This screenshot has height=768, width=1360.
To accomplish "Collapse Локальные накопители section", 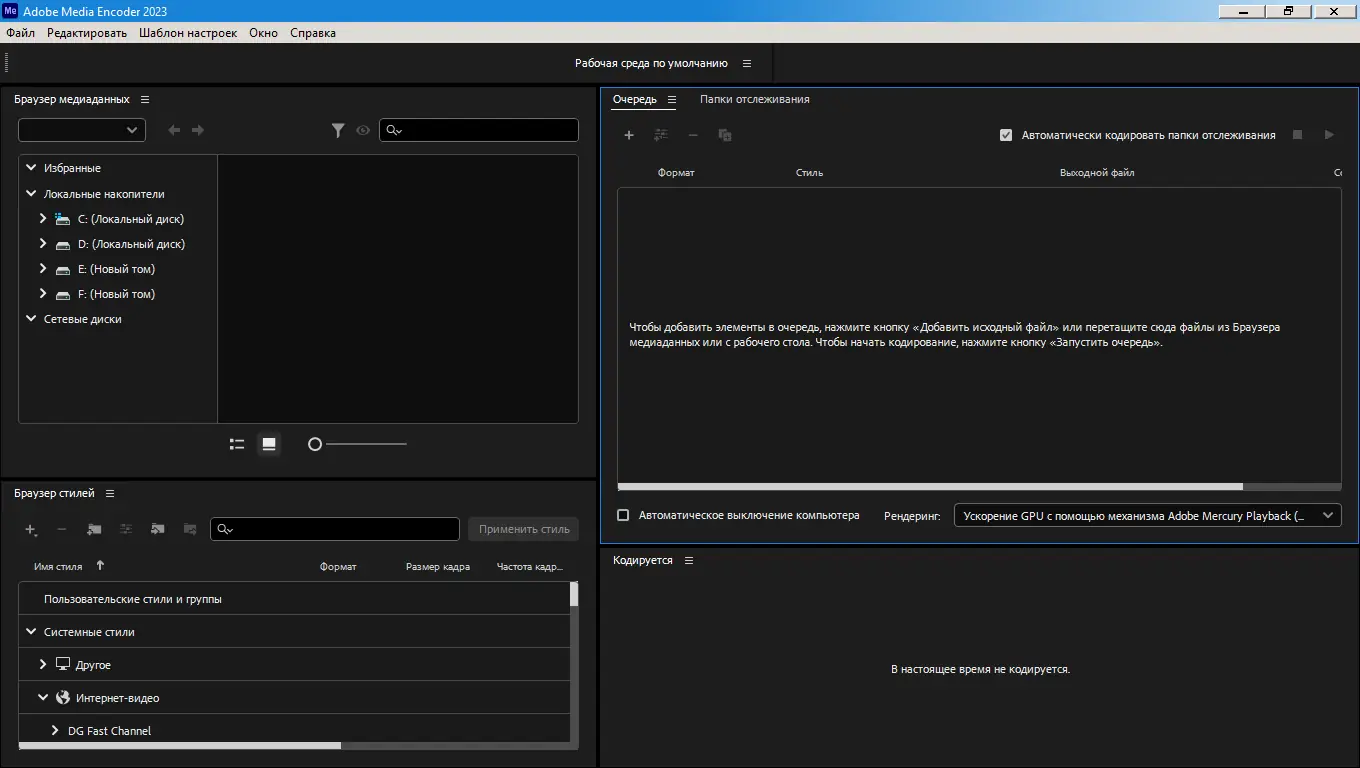I will (x=32, y=194).
